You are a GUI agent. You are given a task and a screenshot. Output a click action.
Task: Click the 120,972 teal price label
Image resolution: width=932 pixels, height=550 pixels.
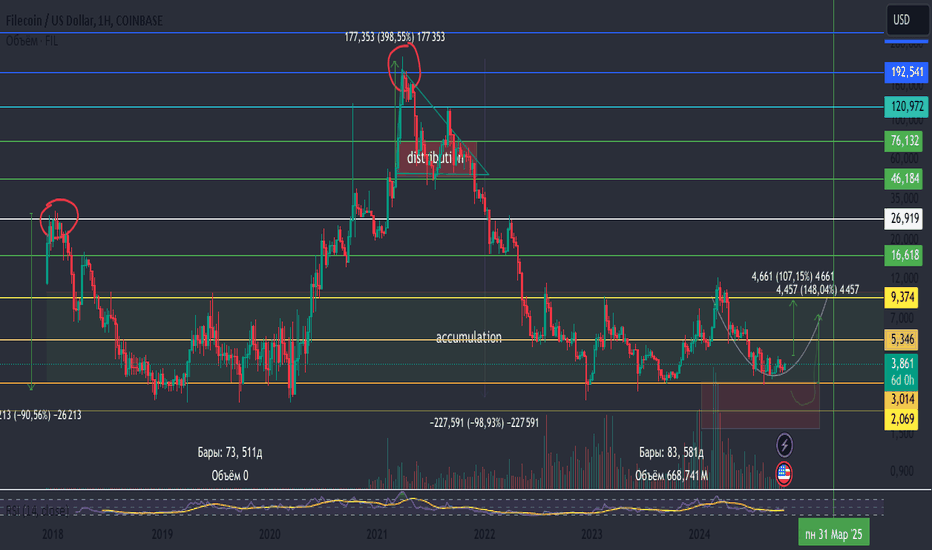tap(906, 106)
